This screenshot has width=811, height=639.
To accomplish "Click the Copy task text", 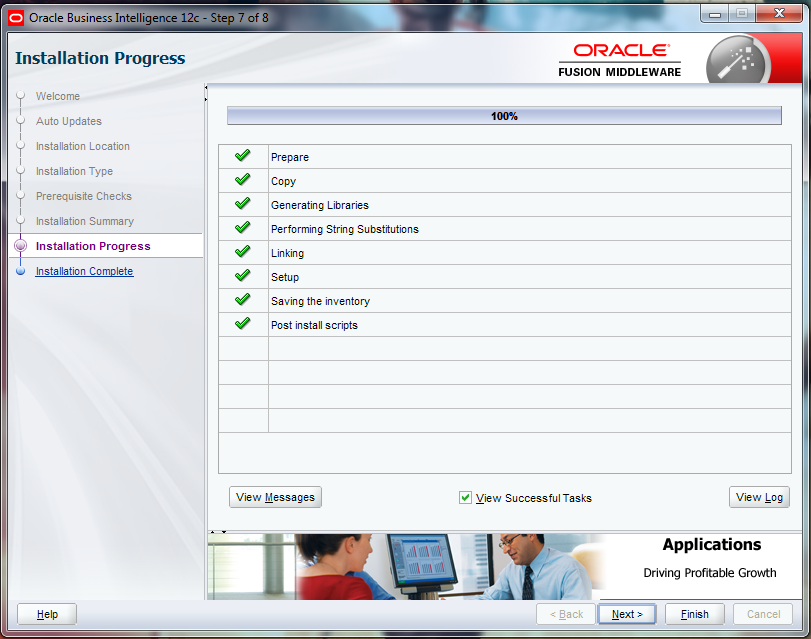I will (x=283, y=182).
